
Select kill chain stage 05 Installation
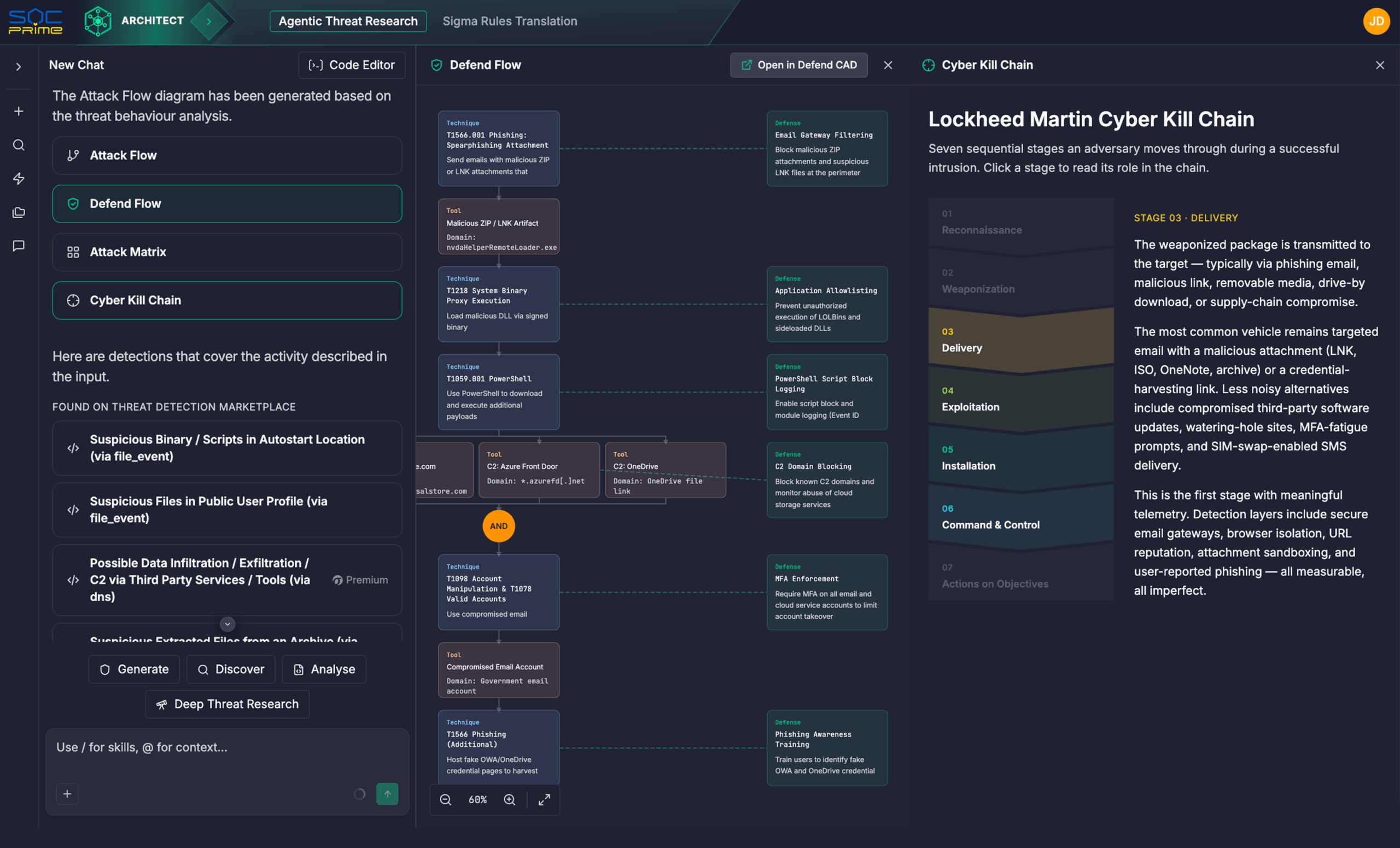click(x=1021, y=458)
